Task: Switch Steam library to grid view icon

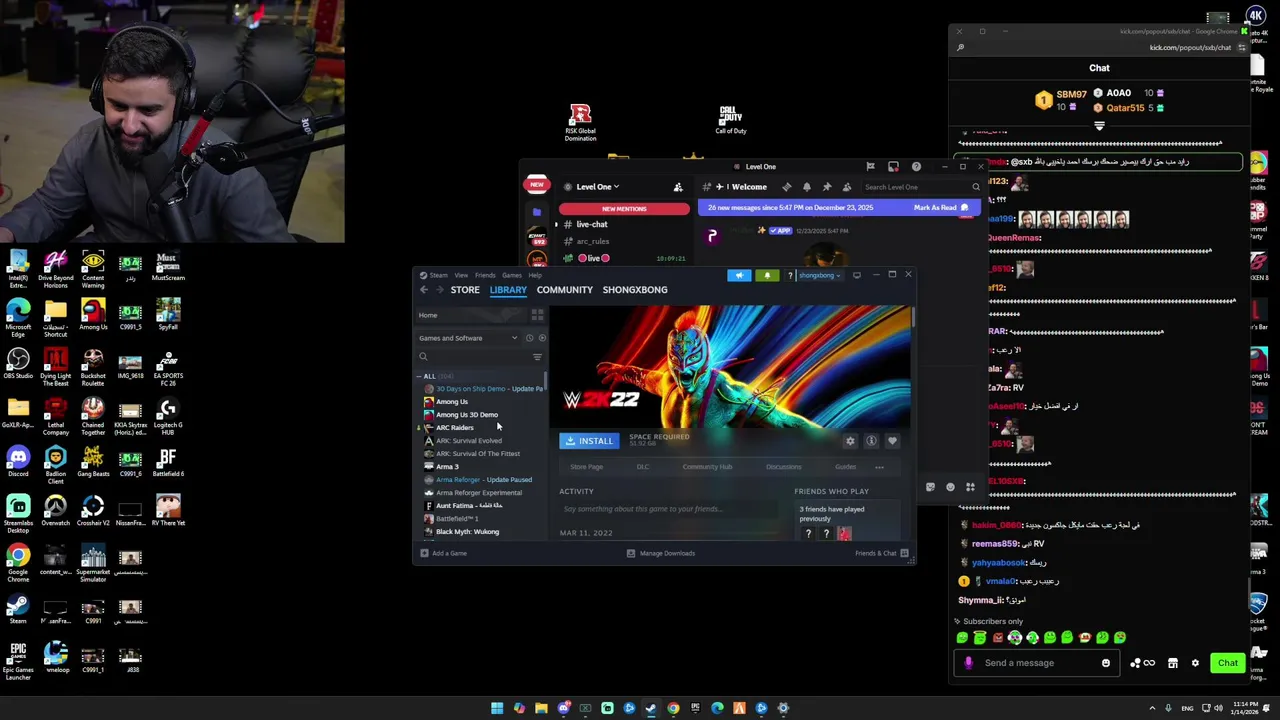Action: click(537, 315)
